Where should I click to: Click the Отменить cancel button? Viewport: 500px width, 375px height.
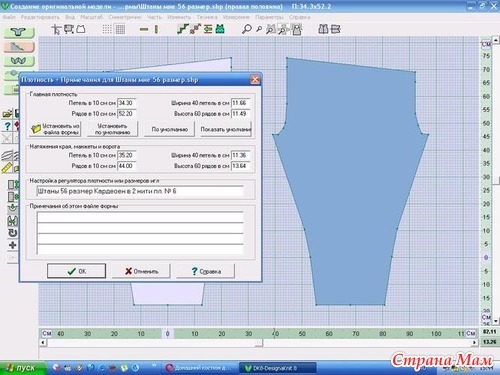tap(141, 271)
